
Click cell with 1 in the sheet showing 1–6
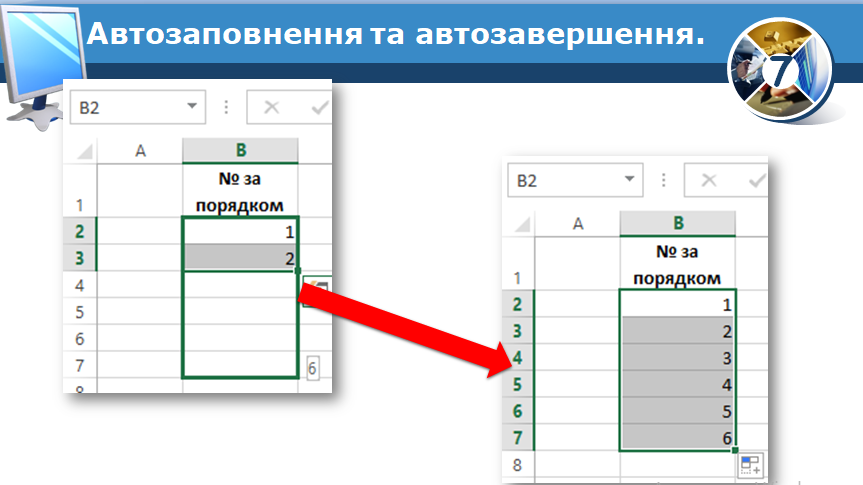pyautogui.click(x=678, y=304)
